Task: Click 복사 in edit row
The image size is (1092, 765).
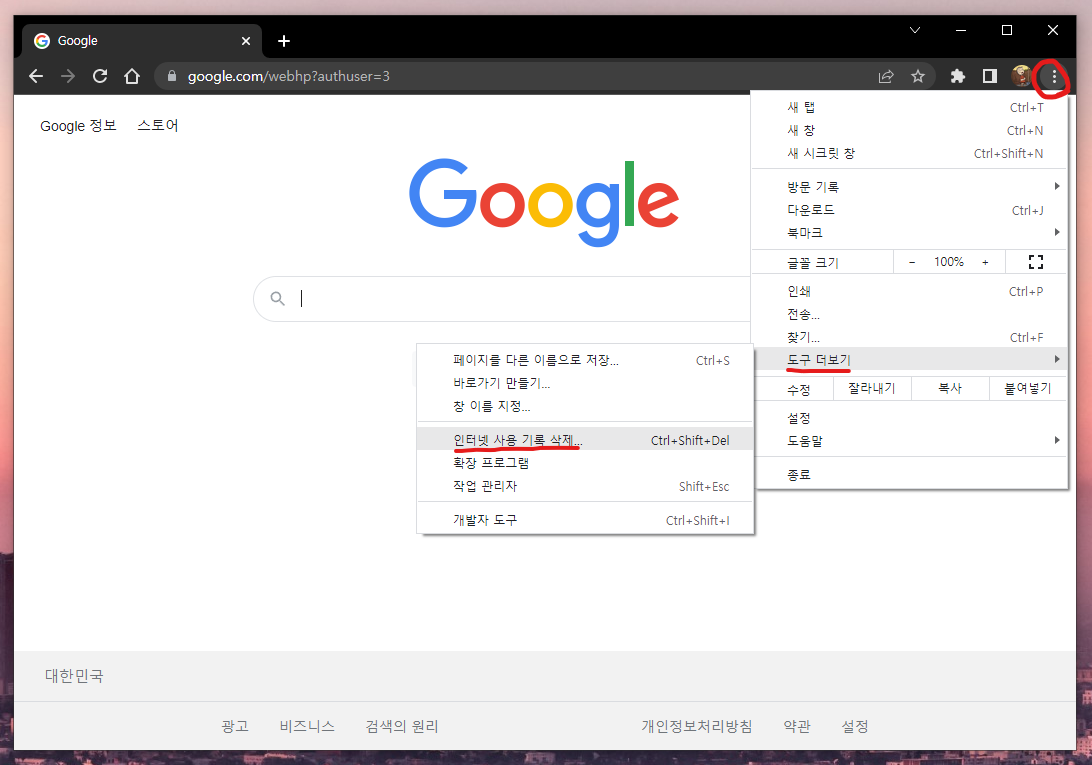Action: (x=950, y=388)
